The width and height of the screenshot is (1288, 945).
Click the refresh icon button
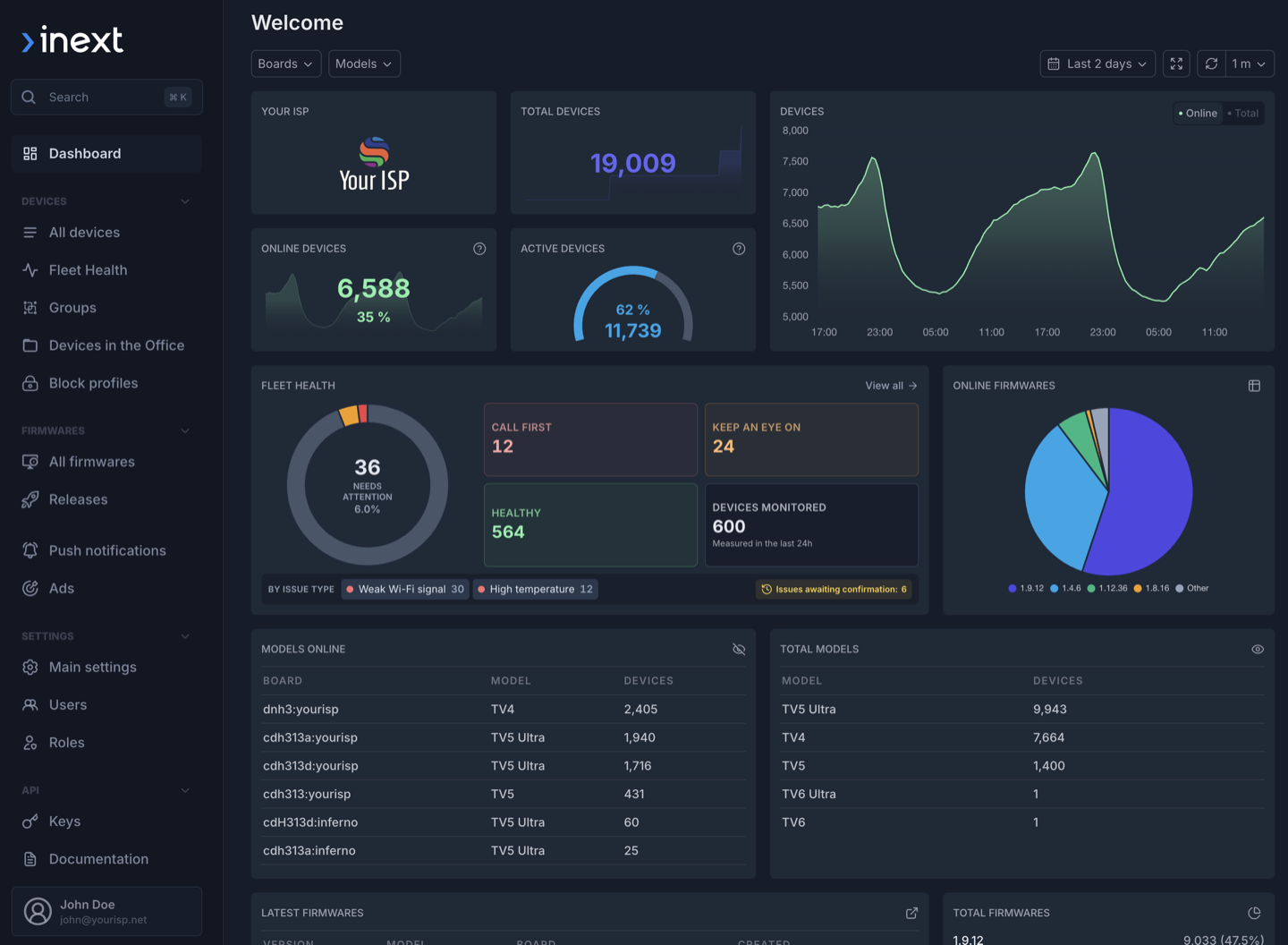click(x=1211, y=64)
